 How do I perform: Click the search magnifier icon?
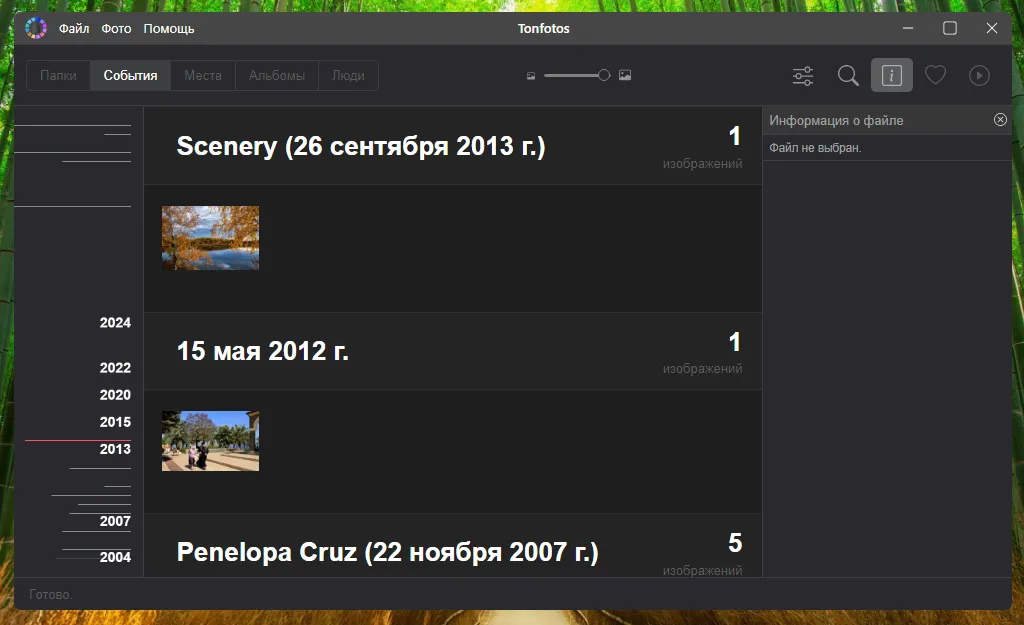click(x=848, y=76)
